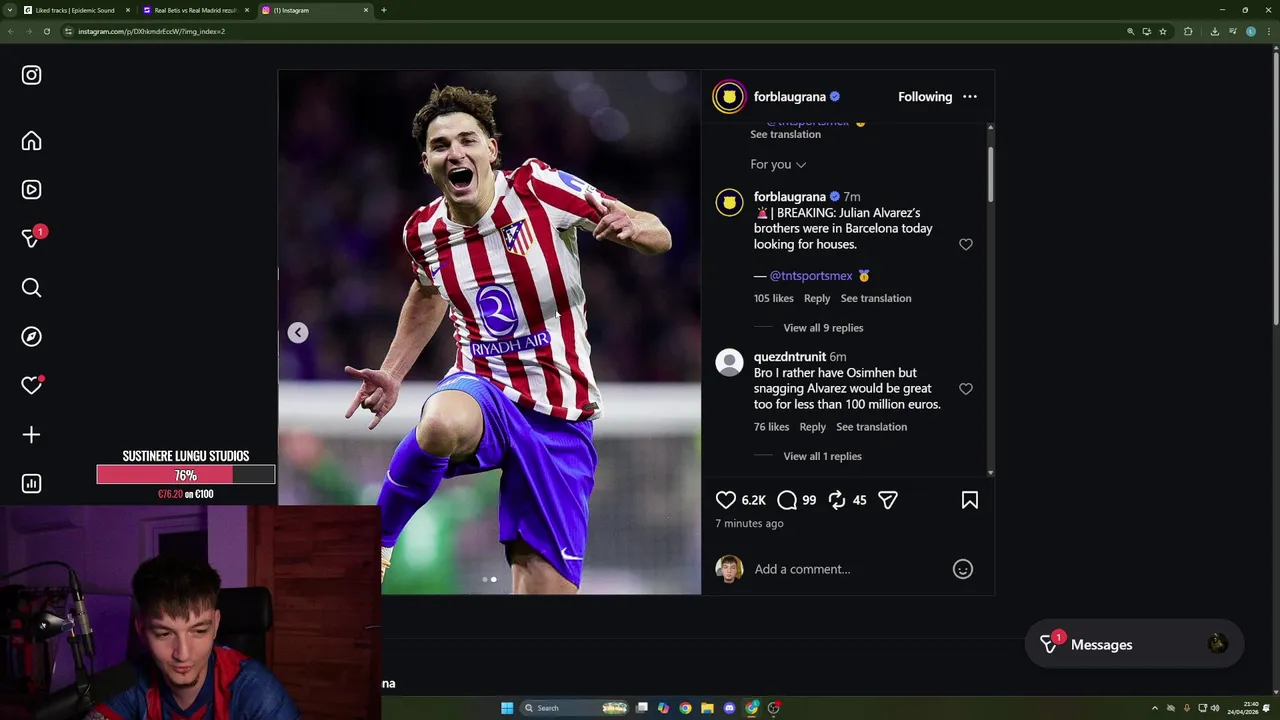1280x720 pixels.
Task: Open the Dashboard insights icon
Action: (31, 484)
